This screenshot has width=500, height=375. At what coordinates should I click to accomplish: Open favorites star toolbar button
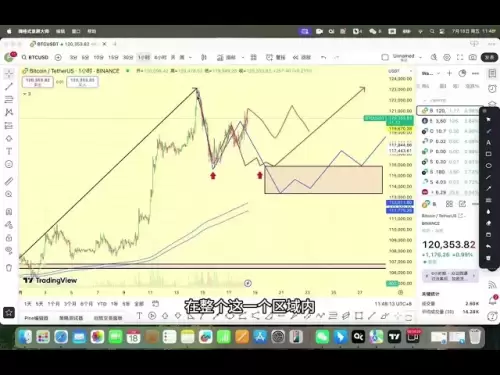(x=9, y=313)
